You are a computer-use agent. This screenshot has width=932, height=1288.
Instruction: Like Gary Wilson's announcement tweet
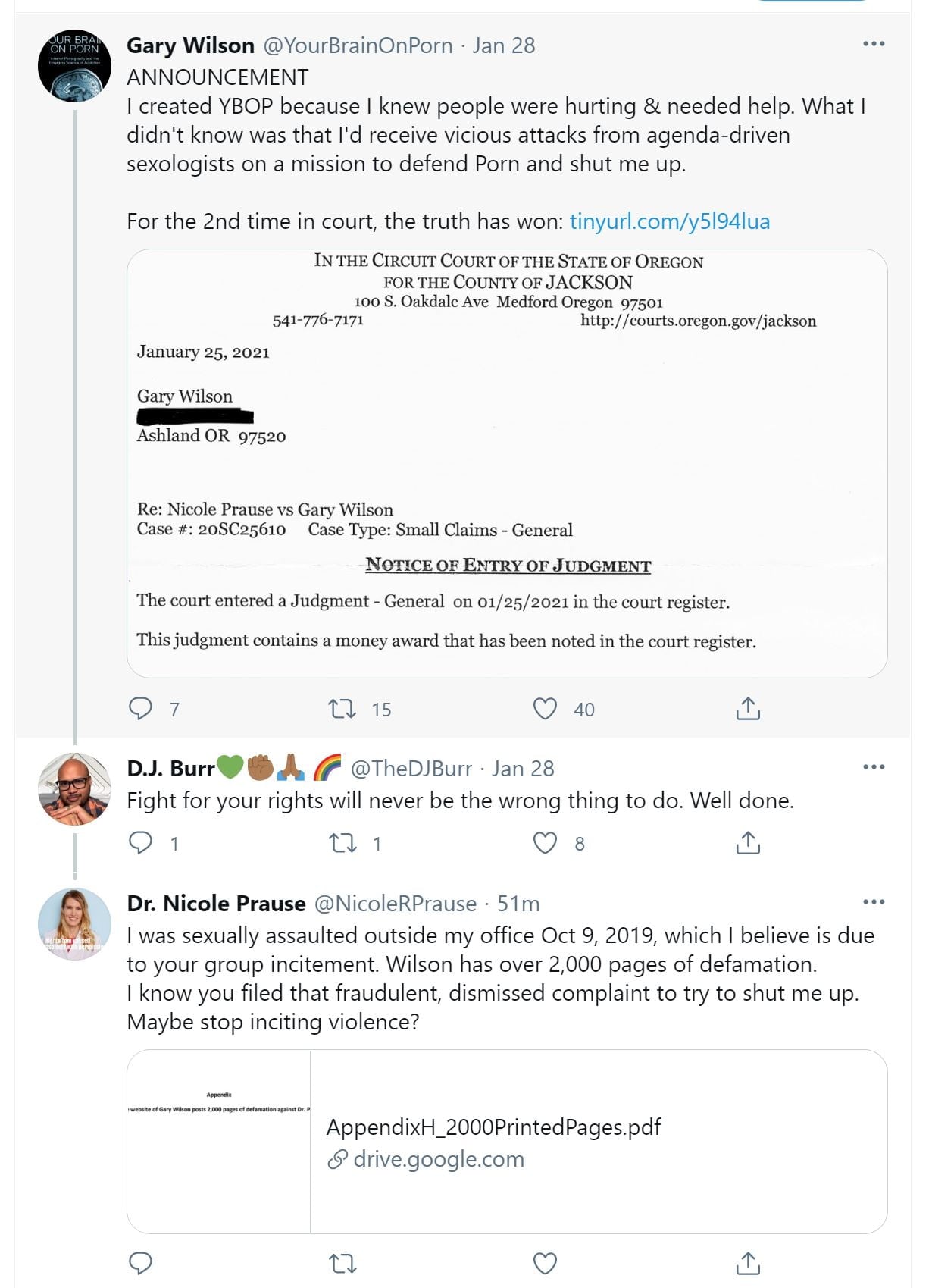pyautogui.click(x=545, y=709)
